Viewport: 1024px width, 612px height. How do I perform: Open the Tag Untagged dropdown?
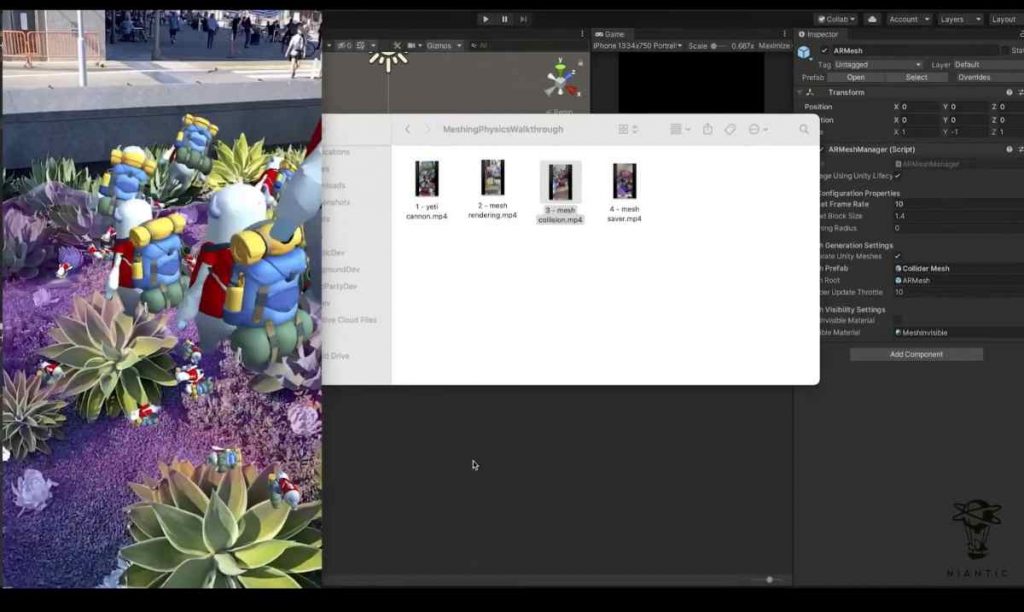coord(878,65)
